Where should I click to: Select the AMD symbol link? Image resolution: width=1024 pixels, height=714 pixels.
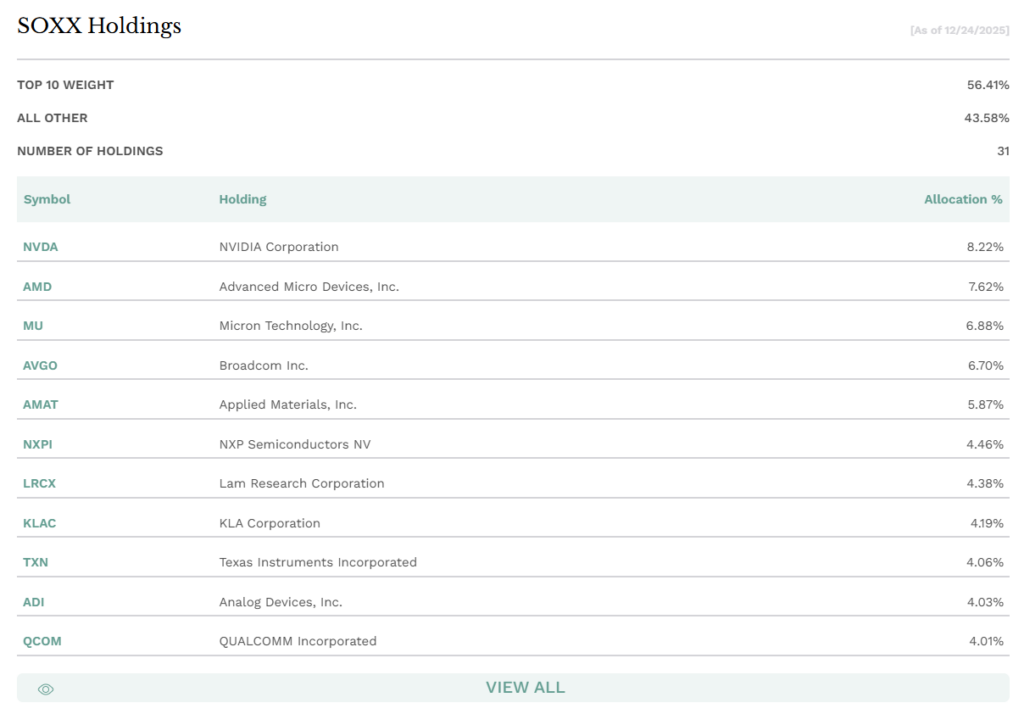coord(37,286)
